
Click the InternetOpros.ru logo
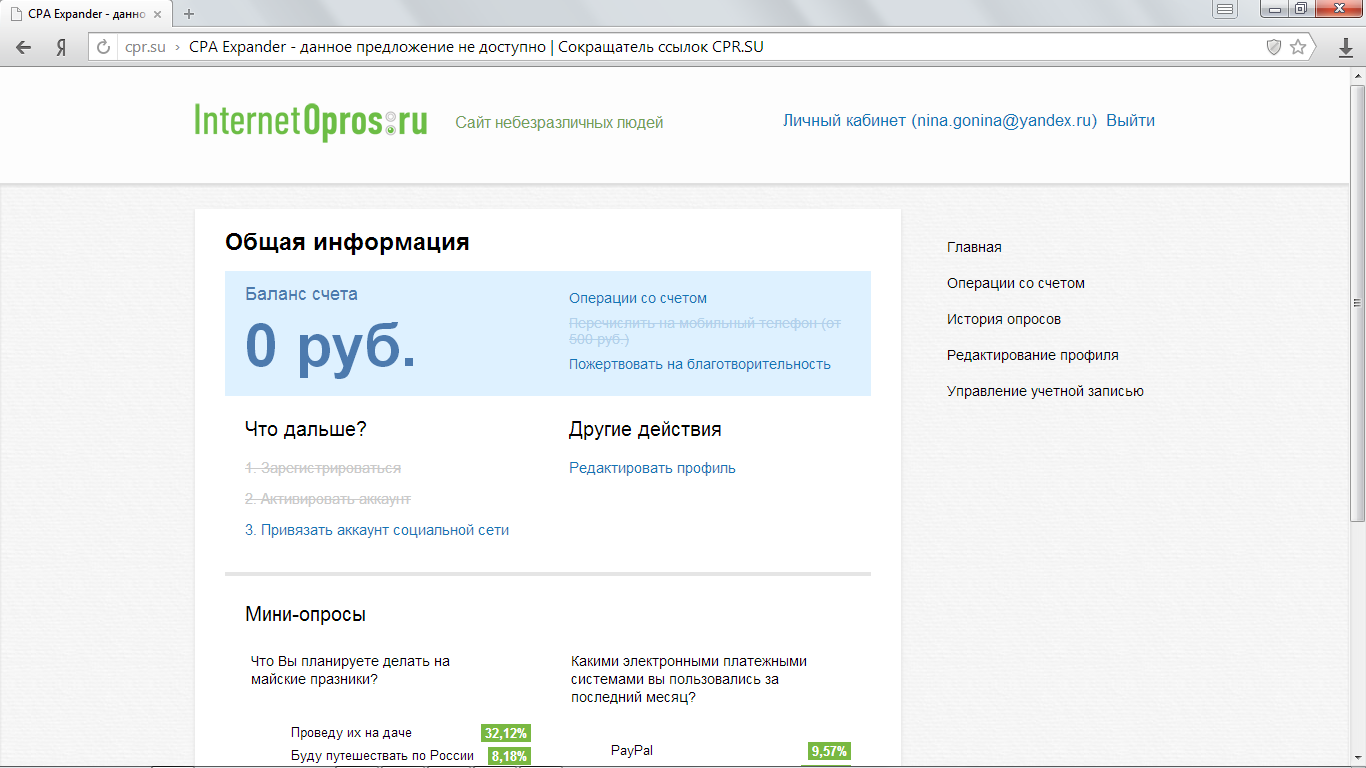(x=311, y=121)
